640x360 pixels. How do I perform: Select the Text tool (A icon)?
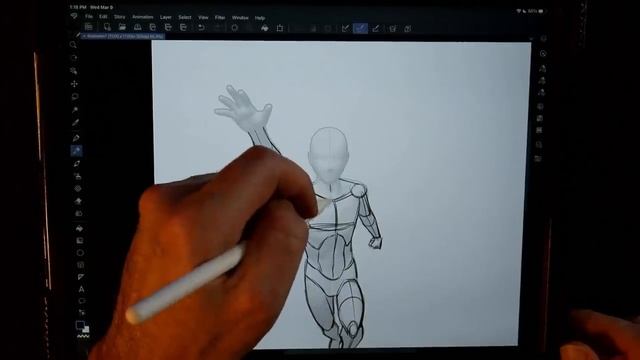[x=81, y=289]
